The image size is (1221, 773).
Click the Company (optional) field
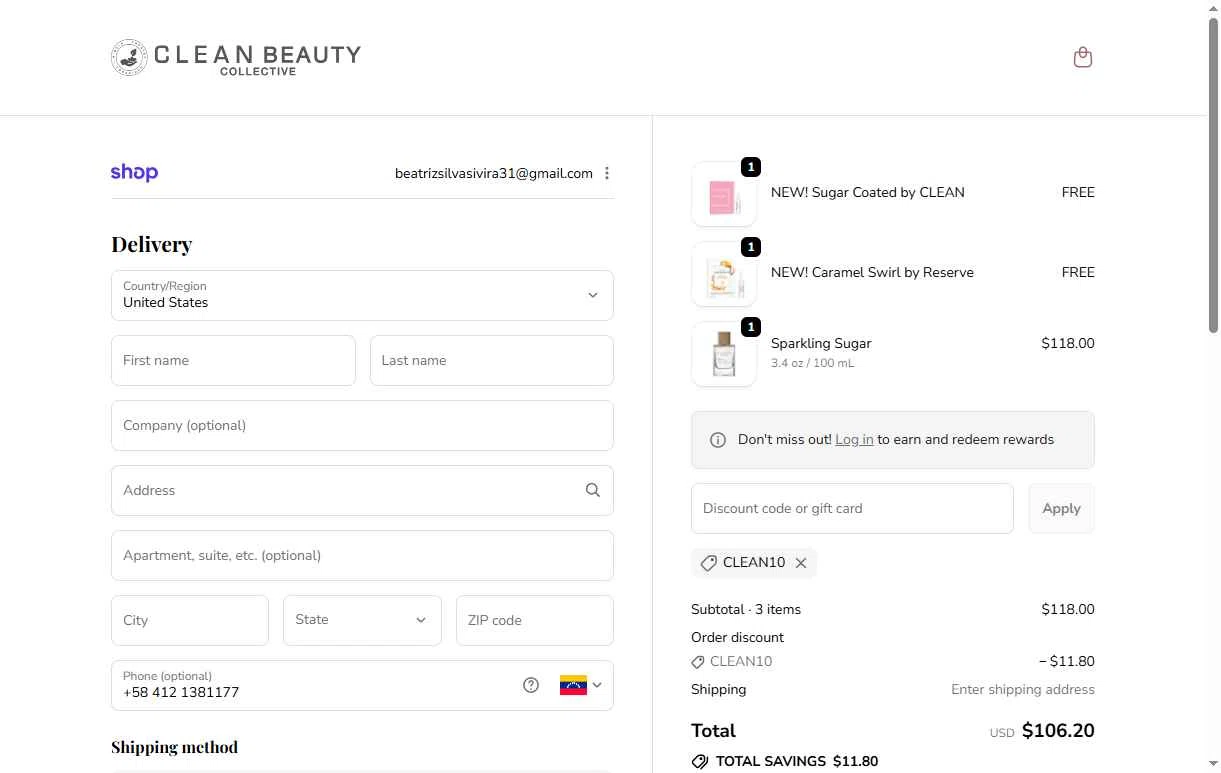click(x=362, y=425)
